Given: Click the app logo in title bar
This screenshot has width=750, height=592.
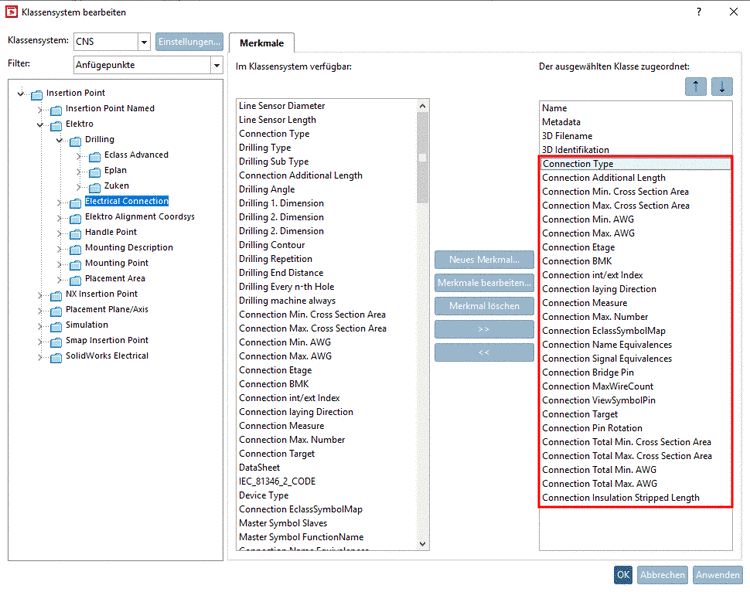Looking at the screenshot, I should pyautogui.click(x=11, y=12).
